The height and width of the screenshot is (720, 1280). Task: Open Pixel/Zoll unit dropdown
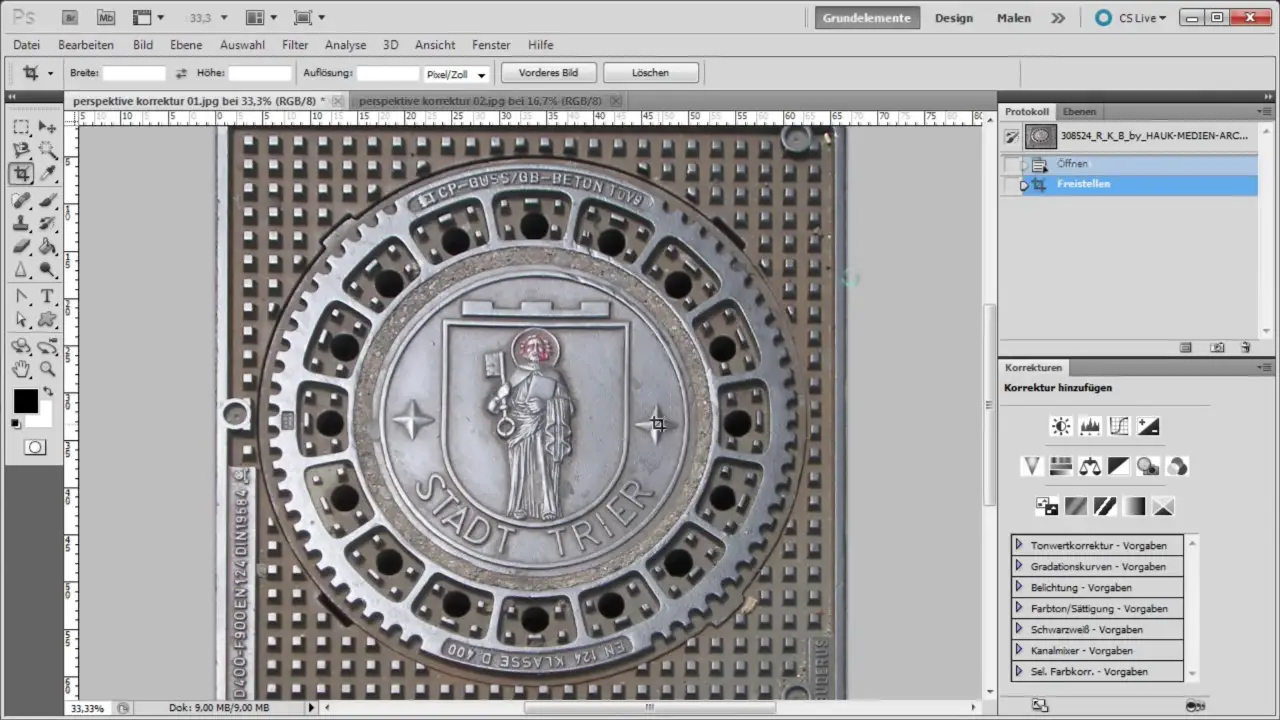coord(481,75)
